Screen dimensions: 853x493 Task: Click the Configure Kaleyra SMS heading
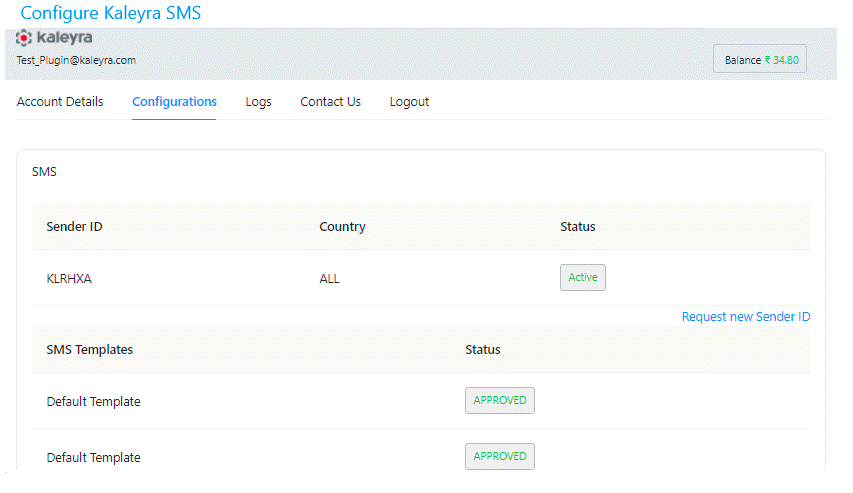tap(110, 13)
